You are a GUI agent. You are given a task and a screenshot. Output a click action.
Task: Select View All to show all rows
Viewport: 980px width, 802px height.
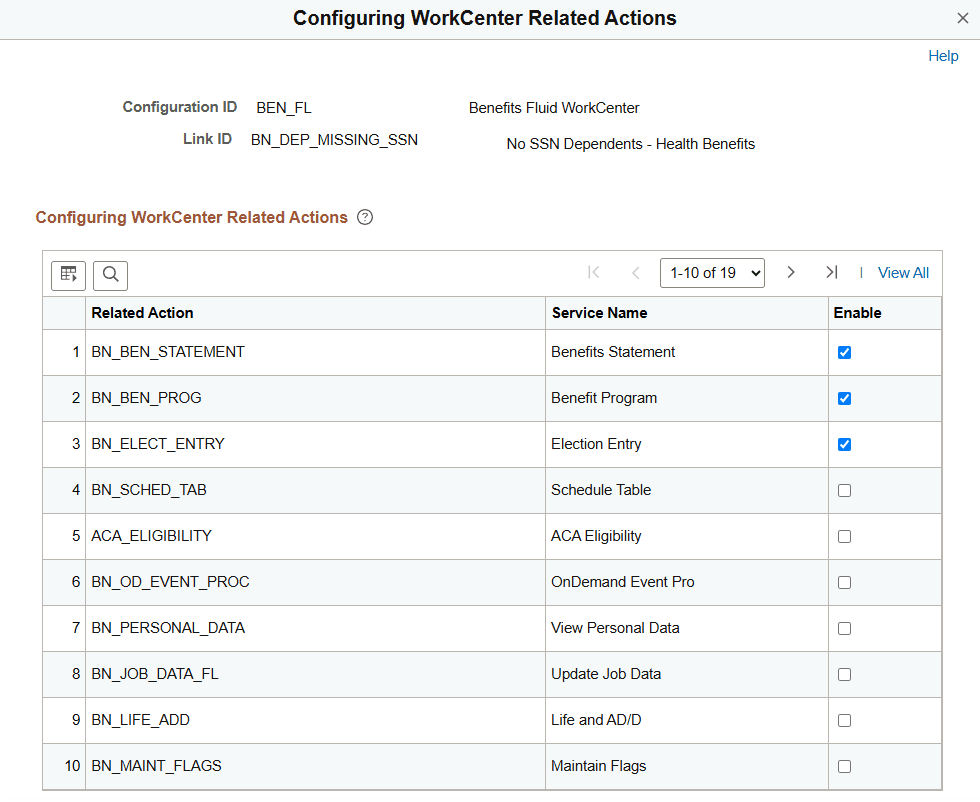click(x=903, y=272)
